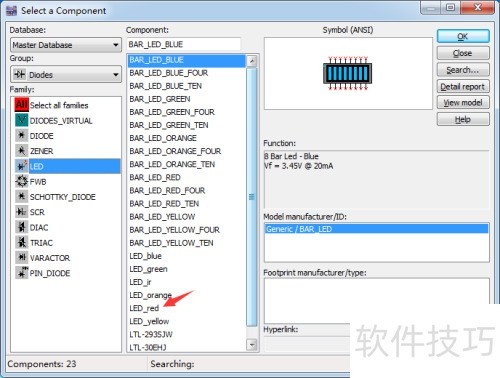Click the LED family icon
Viewport: 500px width, 378px height.
tap(22, 166)
